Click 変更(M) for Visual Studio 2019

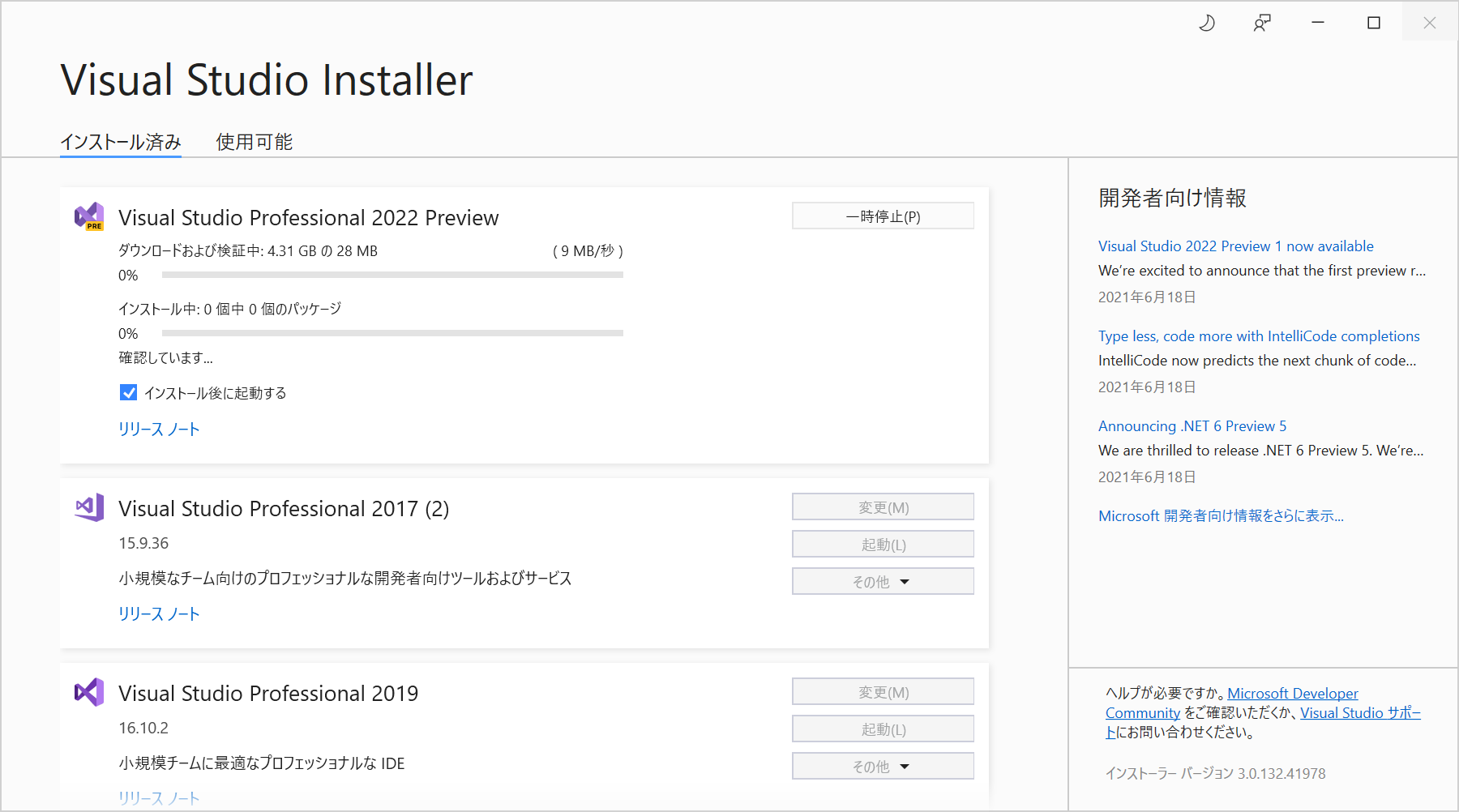click(883, 692)
